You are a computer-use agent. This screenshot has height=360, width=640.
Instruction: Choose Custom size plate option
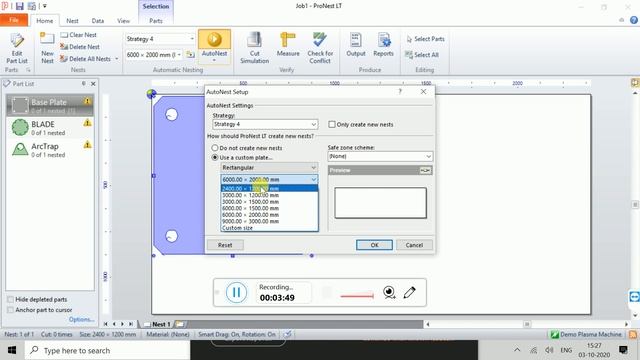pyautogui.click(x=269, y=228)
